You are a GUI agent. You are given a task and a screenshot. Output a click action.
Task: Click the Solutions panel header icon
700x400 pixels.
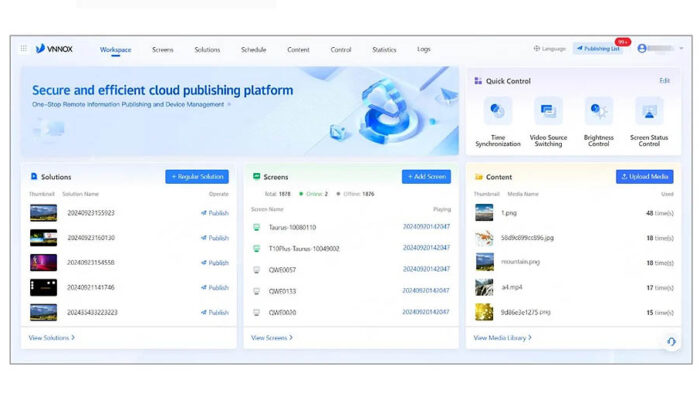pos(34,177)
